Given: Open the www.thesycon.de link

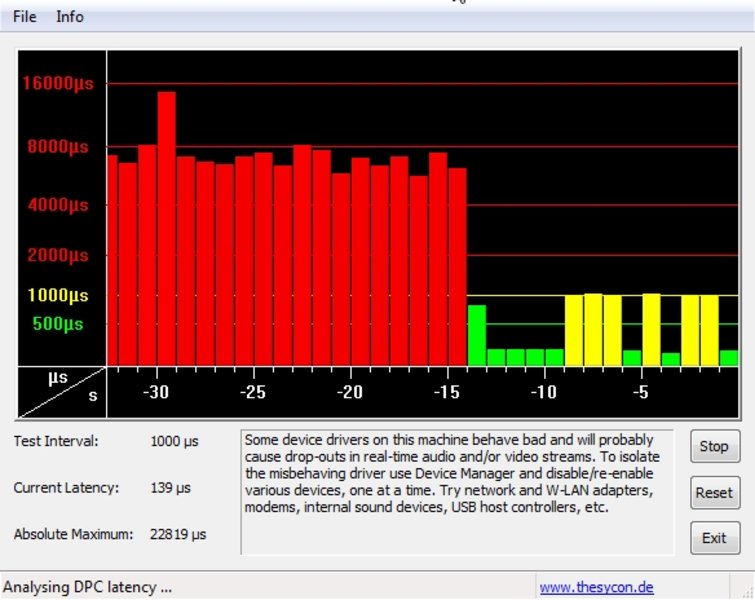Looking at the screenshot, I should click(x=596, y=587).
